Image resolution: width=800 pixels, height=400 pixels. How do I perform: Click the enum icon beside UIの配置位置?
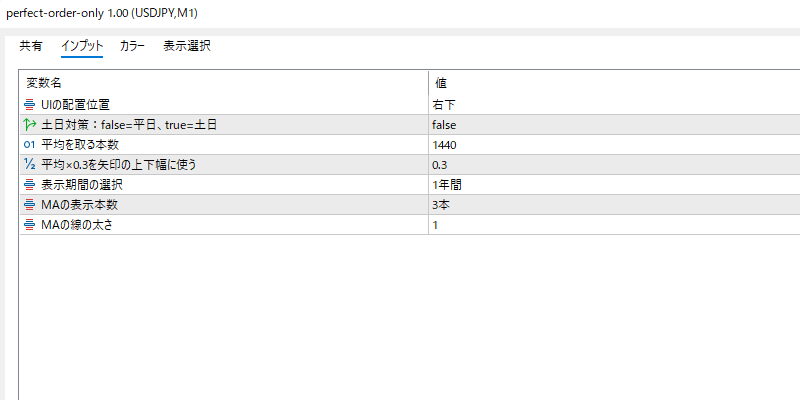pyautogui.click(x=29, y=104)
